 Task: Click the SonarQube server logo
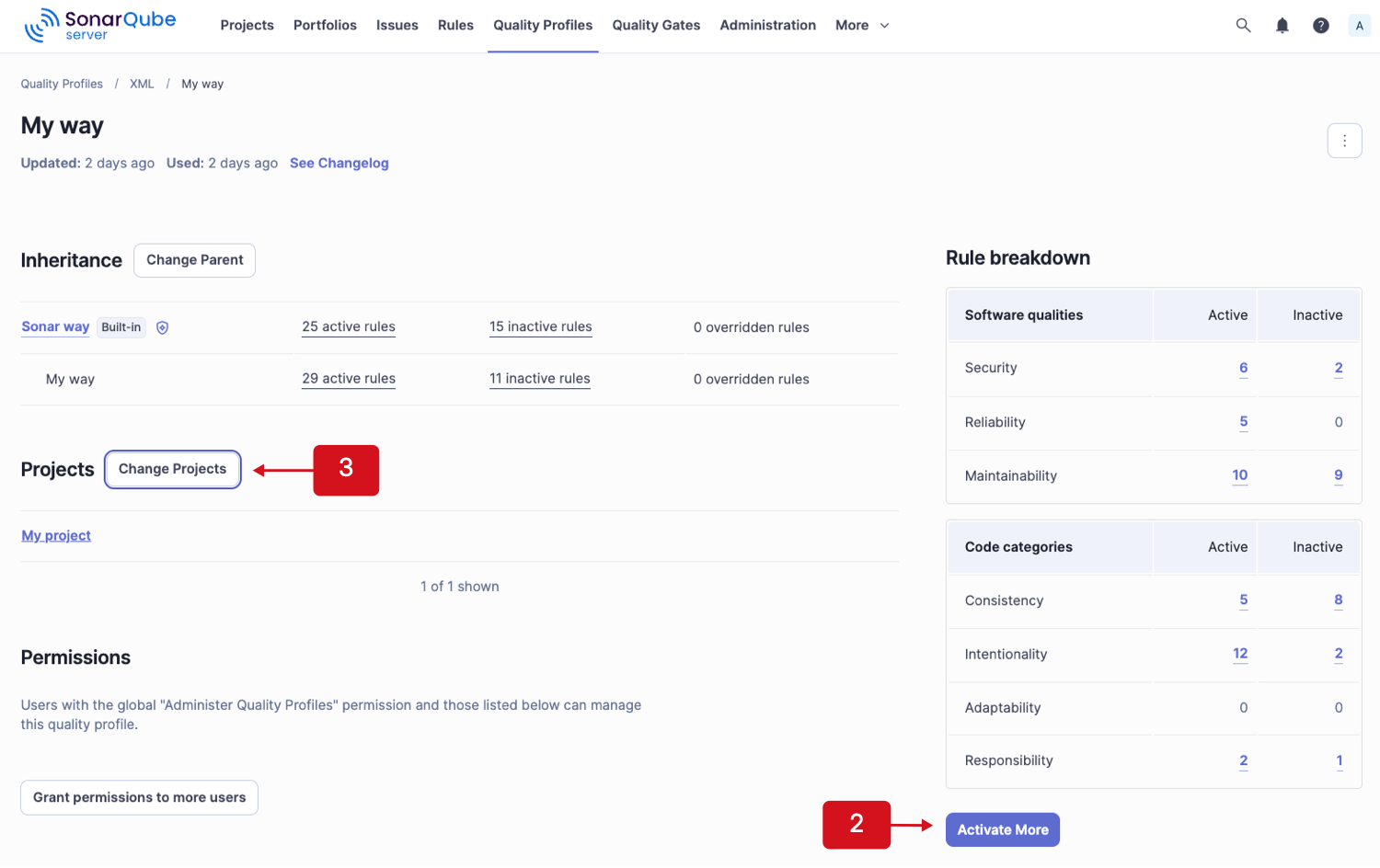point(99,25)
